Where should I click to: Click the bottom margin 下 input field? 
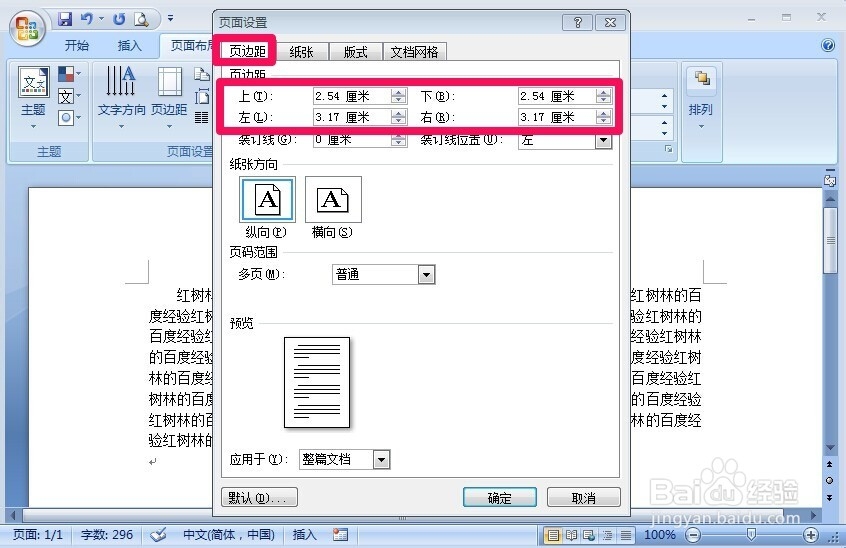[x=557, y=96]
